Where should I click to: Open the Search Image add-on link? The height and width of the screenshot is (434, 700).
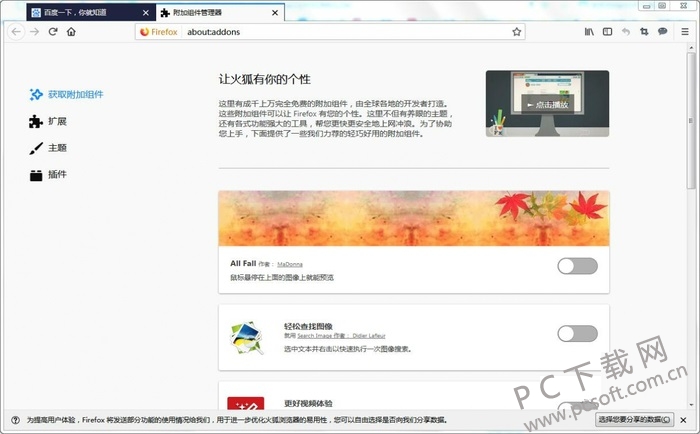tap(314, 336)
